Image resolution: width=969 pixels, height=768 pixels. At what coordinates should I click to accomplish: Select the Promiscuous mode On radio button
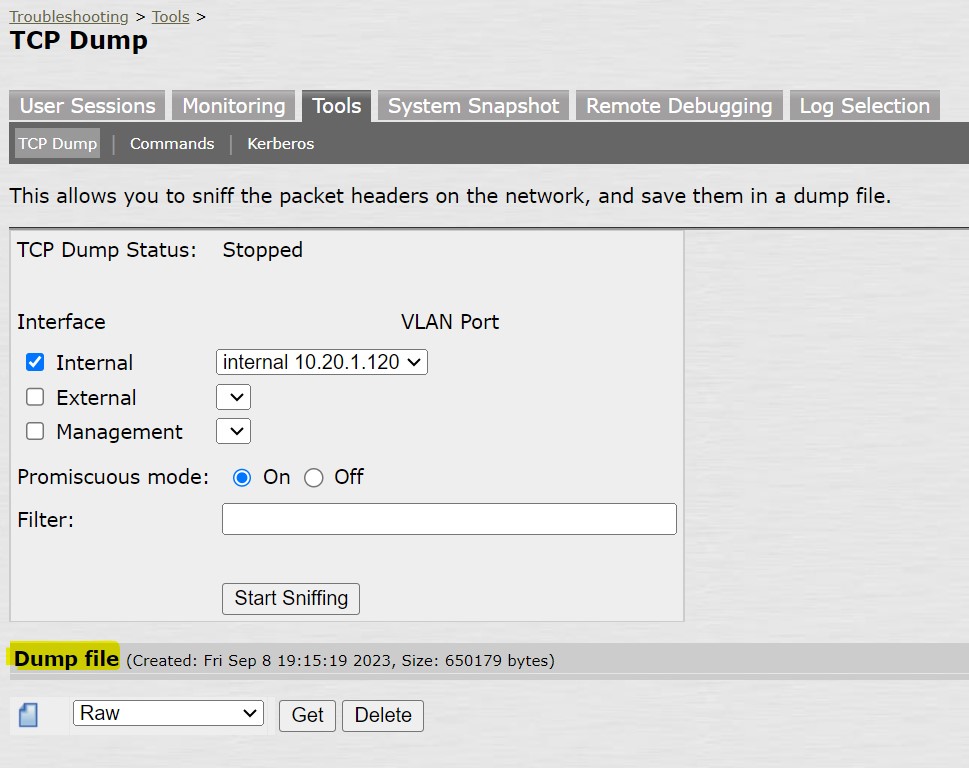[241, 478]
